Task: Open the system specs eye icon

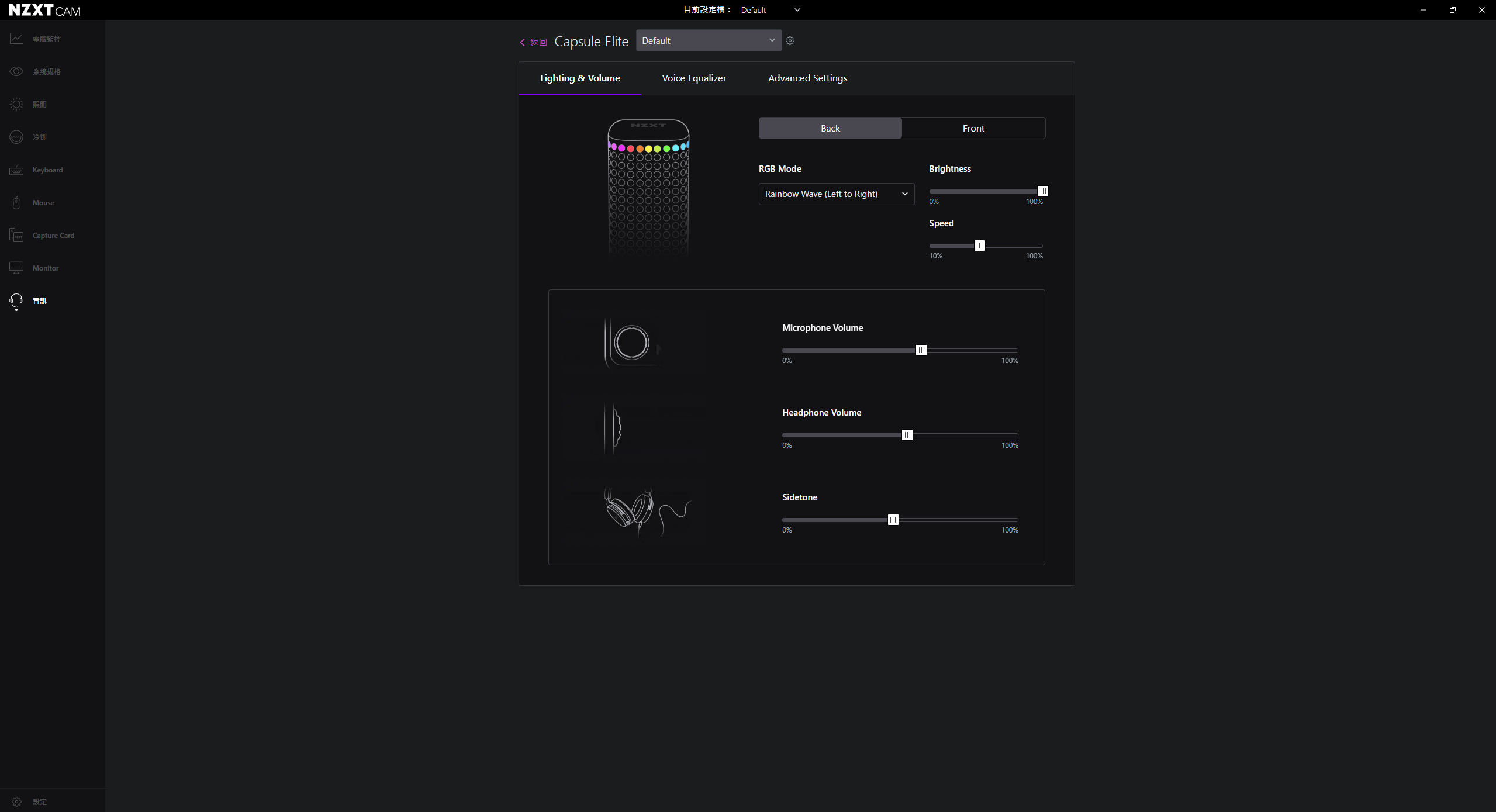Action: (x=16, y=71)
